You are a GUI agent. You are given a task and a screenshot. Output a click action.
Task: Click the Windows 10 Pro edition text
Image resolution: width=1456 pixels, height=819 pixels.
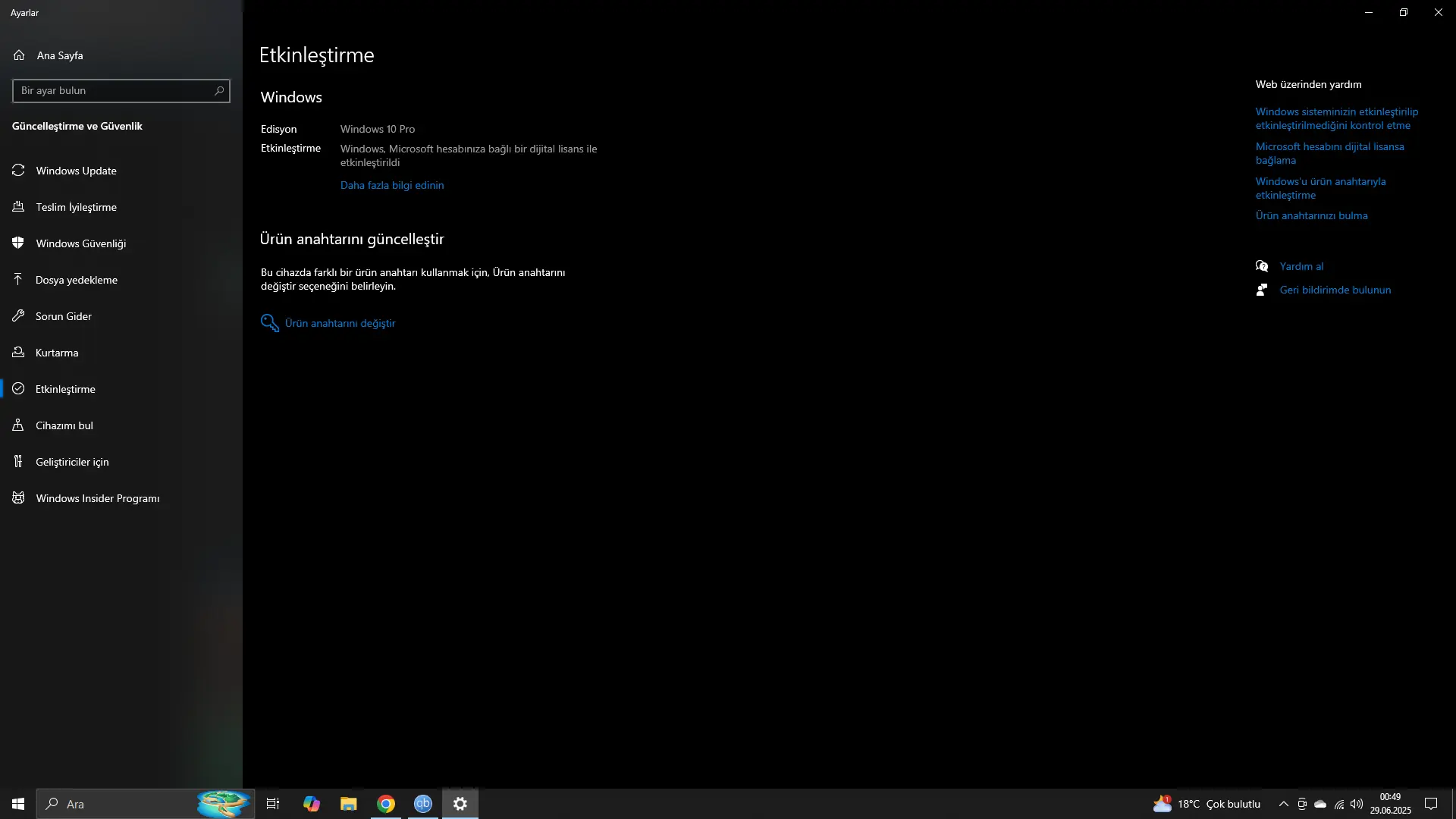click(x=378, y=129)
